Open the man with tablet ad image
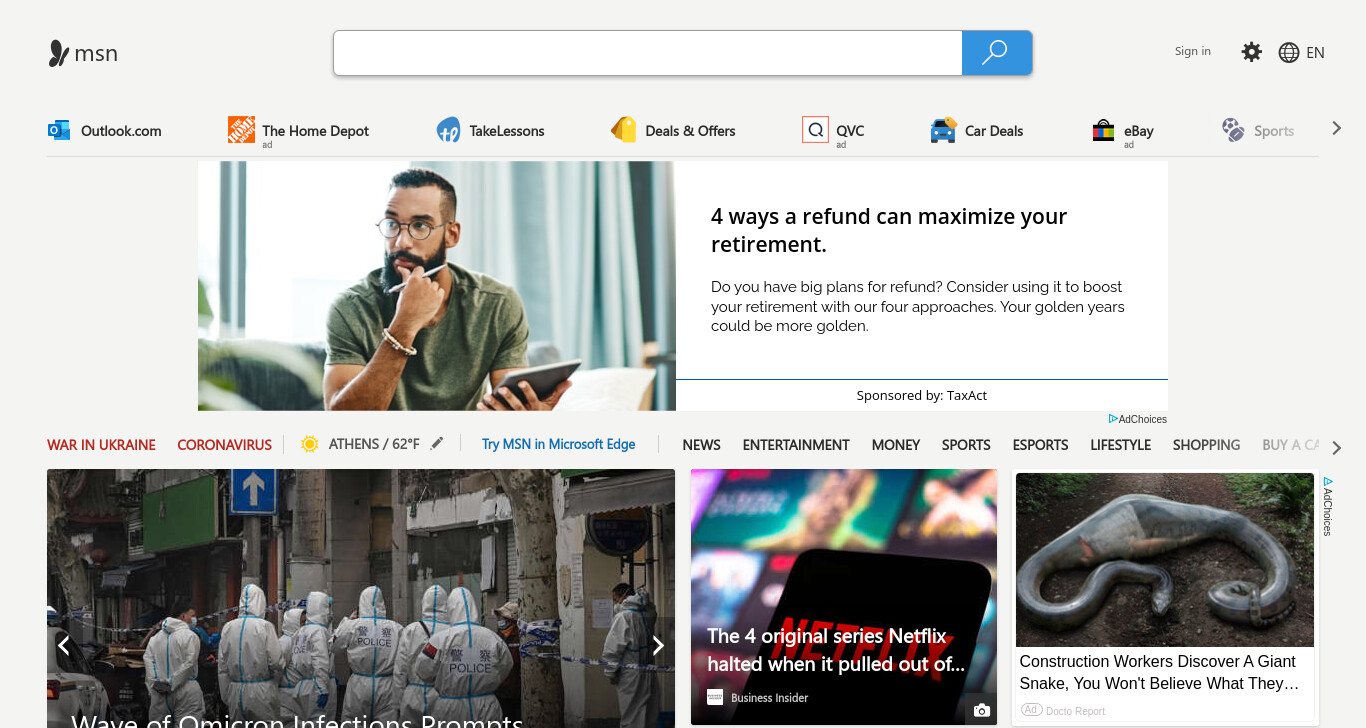This screenshot has height=728, width=1366. (x=437, y=286)
